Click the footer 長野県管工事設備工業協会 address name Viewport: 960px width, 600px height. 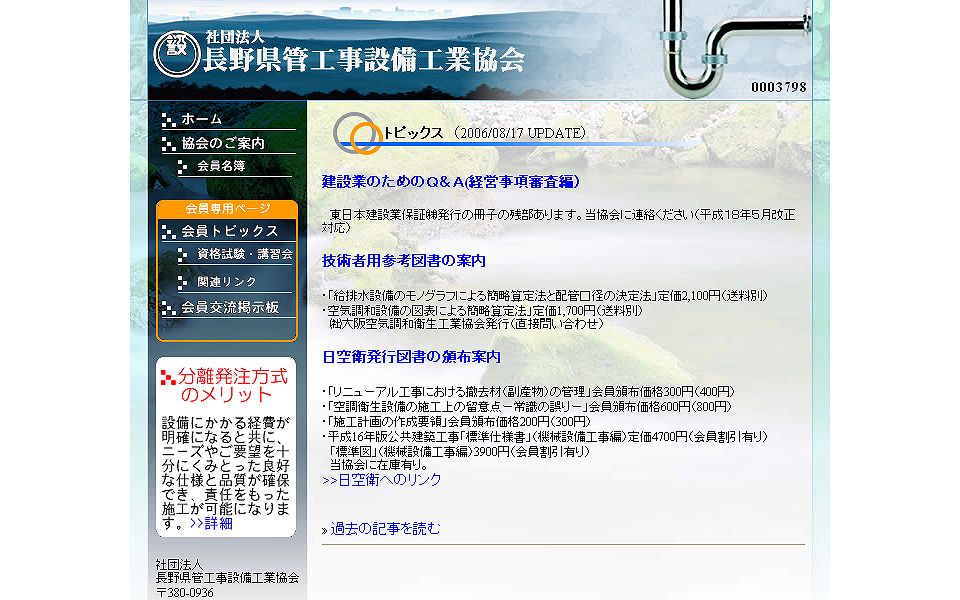click(227, 577)
